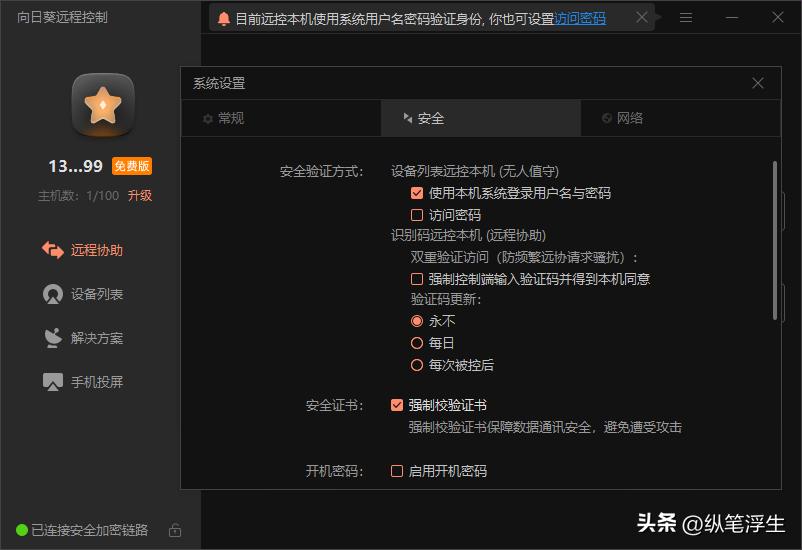Select the 安全 settings tab
This screenshot has width=802, height=550.
pos(481,118)
